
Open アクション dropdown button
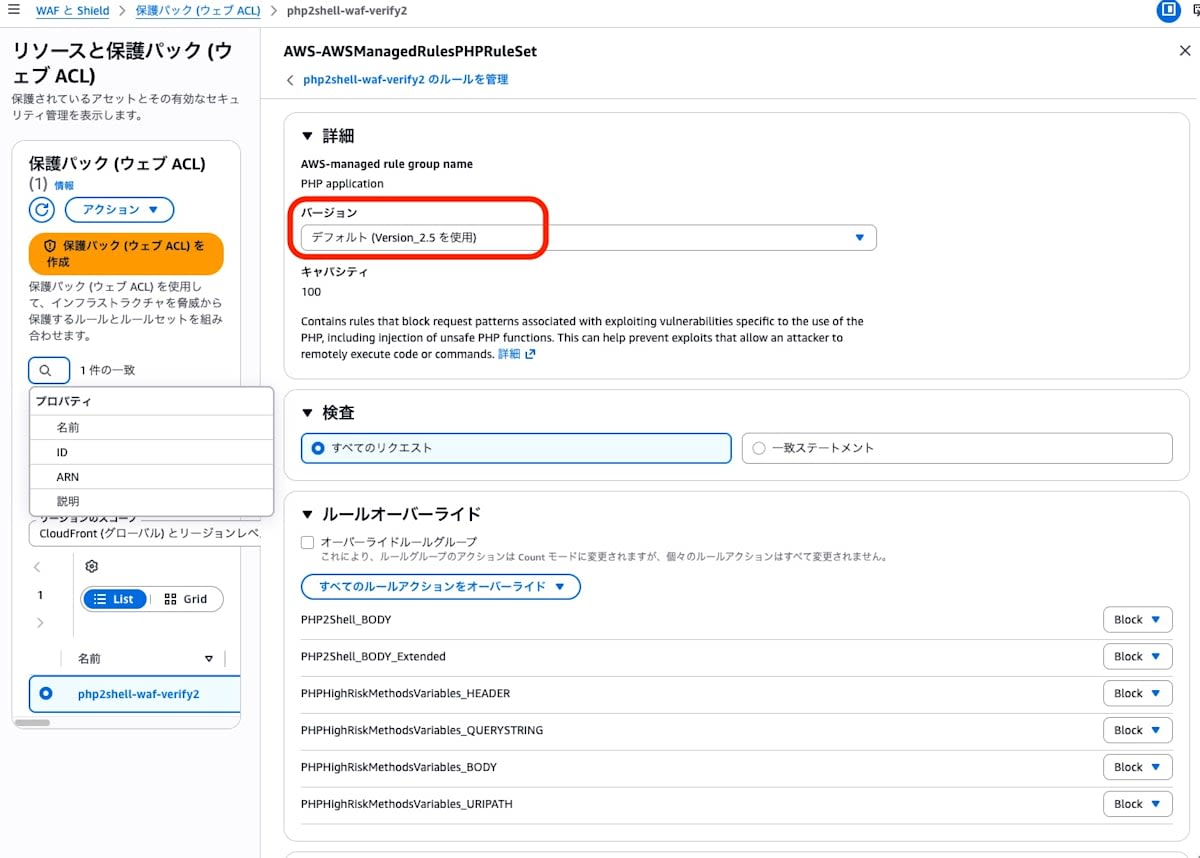120,210
